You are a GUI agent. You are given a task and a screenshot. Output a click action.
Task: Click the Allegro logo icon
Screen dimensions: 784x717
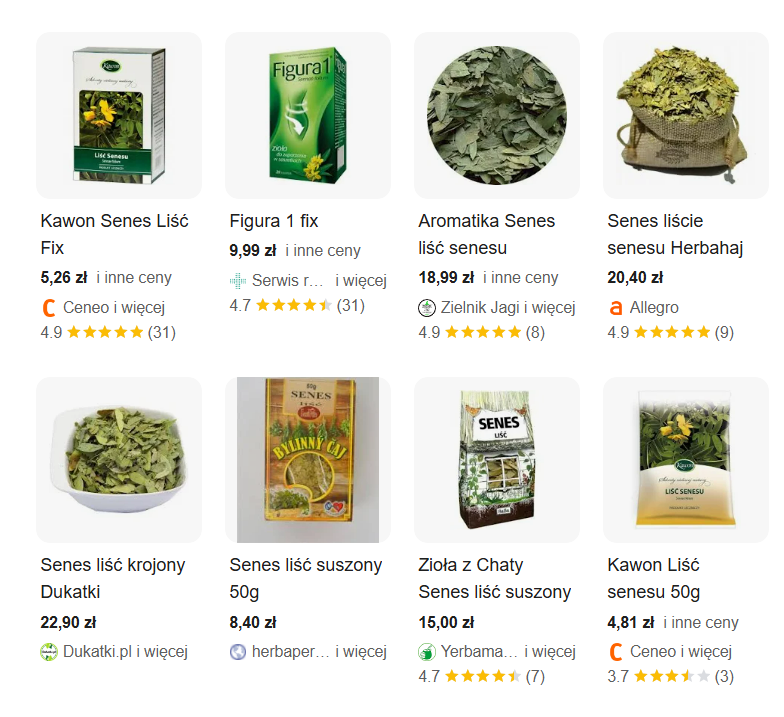tap(616, 308)
